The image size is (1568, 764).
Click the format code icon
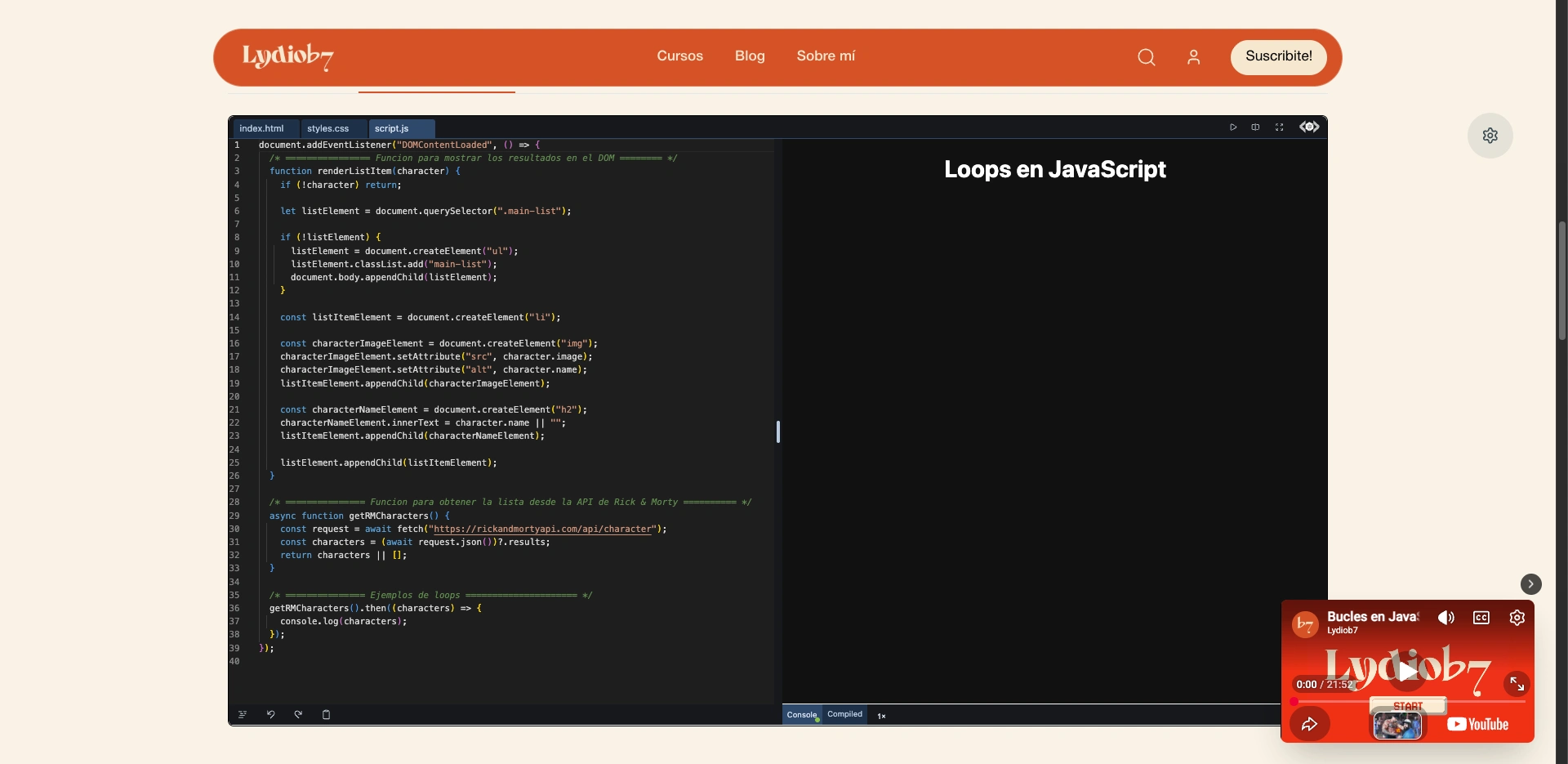tap(243, 714)
